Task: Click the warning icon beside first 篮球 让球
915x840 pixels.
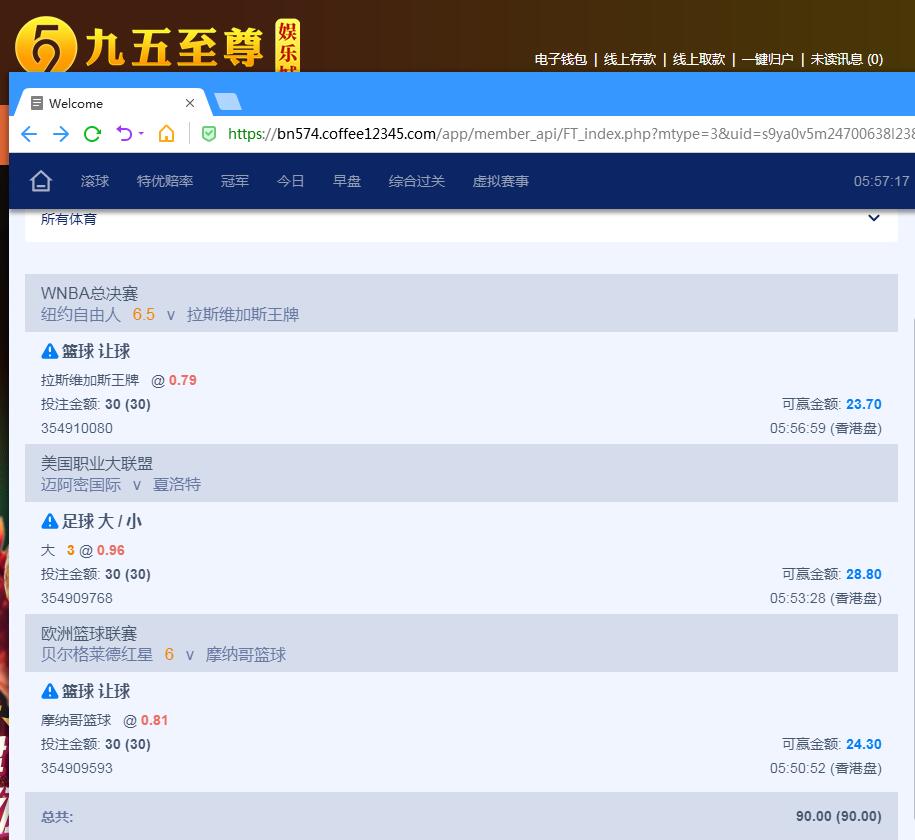Action: tap(50, 351)
